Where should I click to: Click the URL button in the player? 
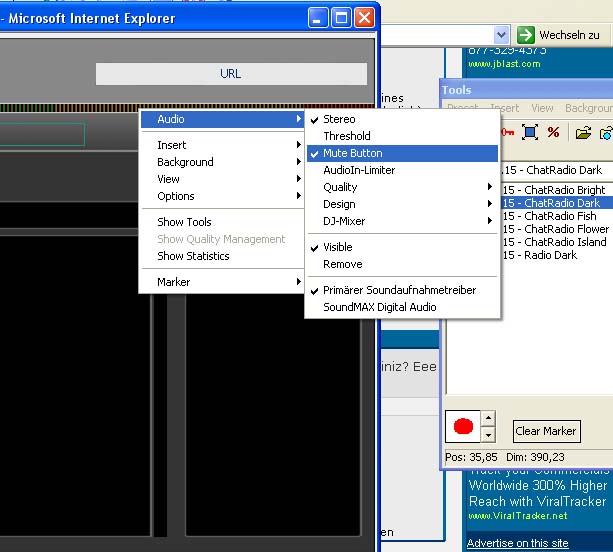[x=231, y=74]
